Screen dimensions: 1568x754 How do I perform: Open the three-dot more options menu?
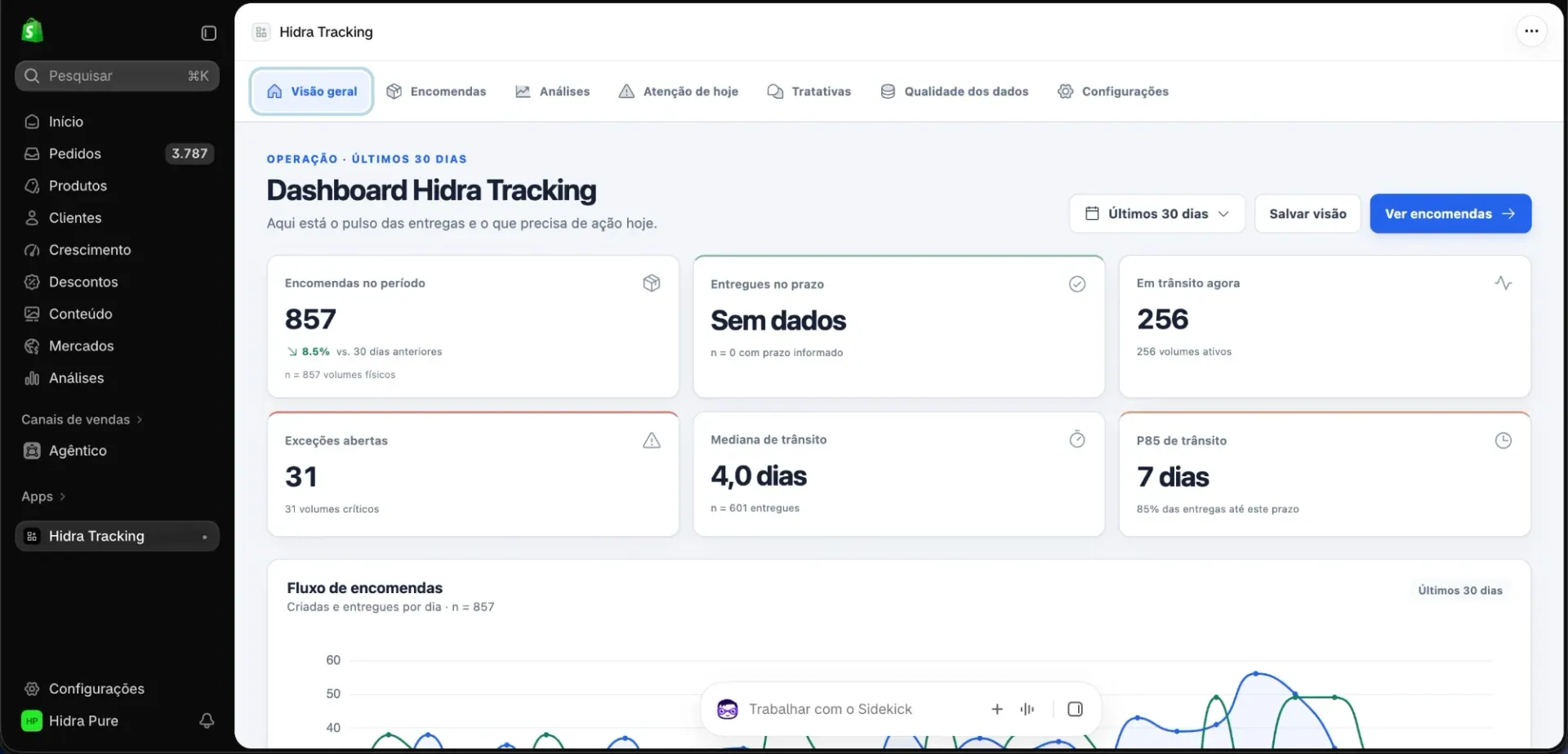[1531, 31]
